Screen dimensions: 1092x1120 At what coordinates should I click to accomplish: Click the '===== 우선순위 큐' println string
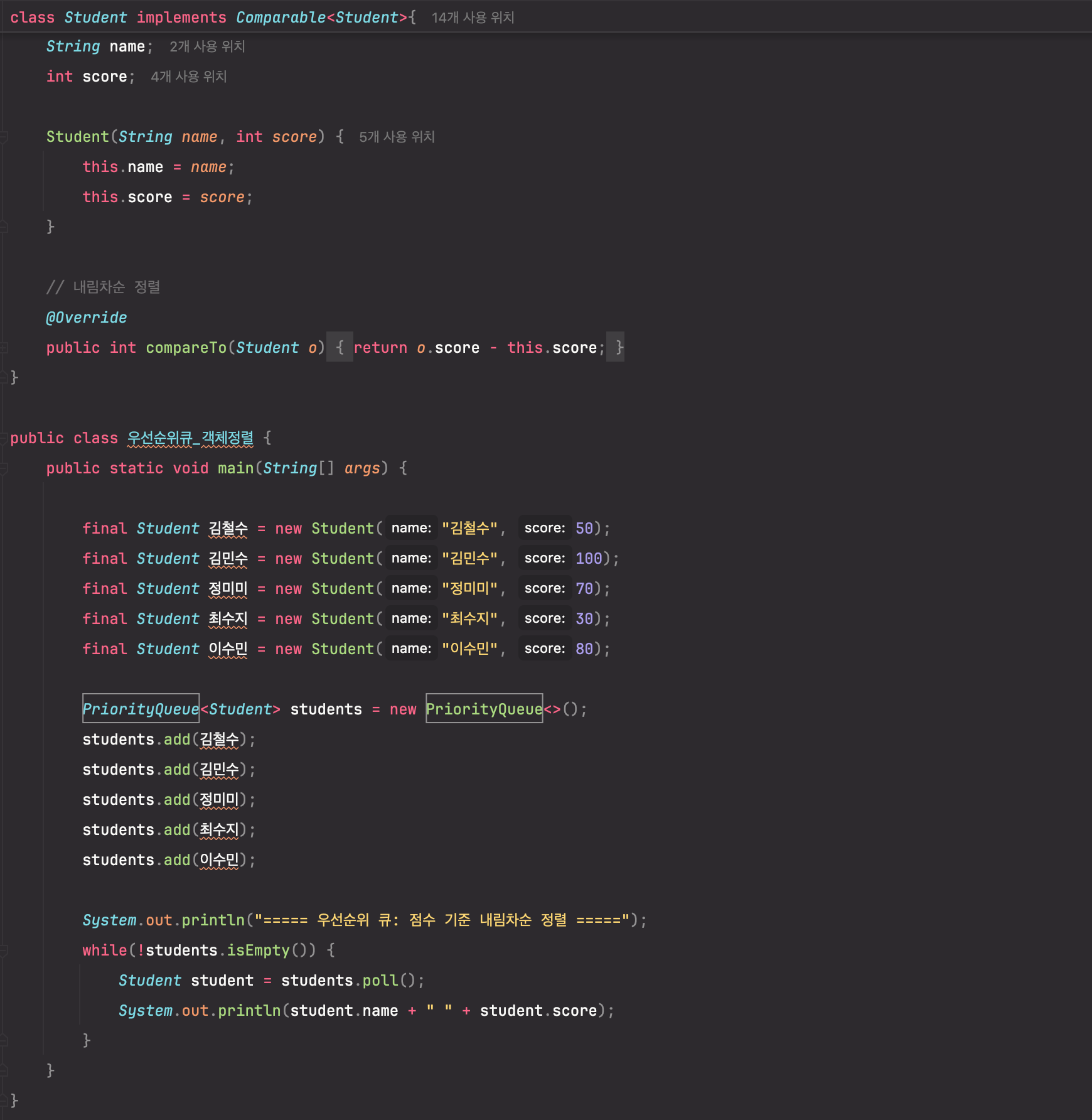tap(442, 920)
